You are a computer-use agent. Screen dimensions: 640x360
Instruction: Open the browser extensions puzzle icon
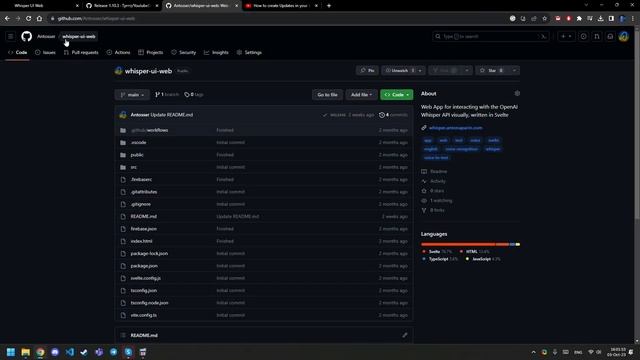(x=579, y=18)
